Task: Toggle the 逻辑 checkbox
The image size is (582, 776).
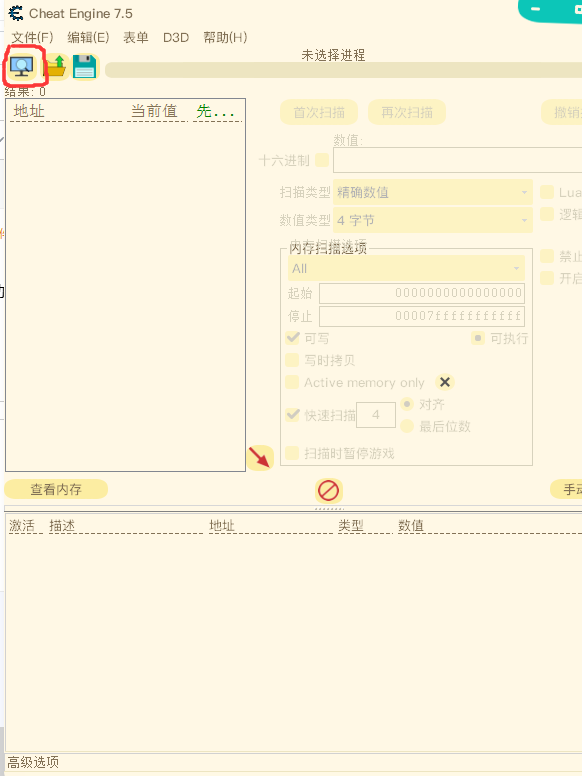Action: [547, 214]
